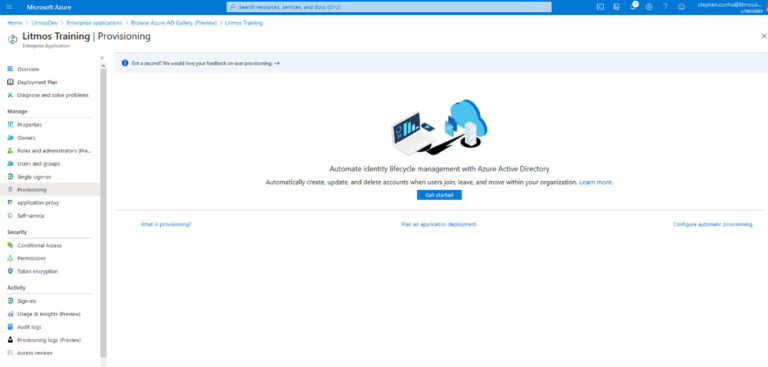
Task: Open Plan an application deployment link
Action: tap(439, 224)
